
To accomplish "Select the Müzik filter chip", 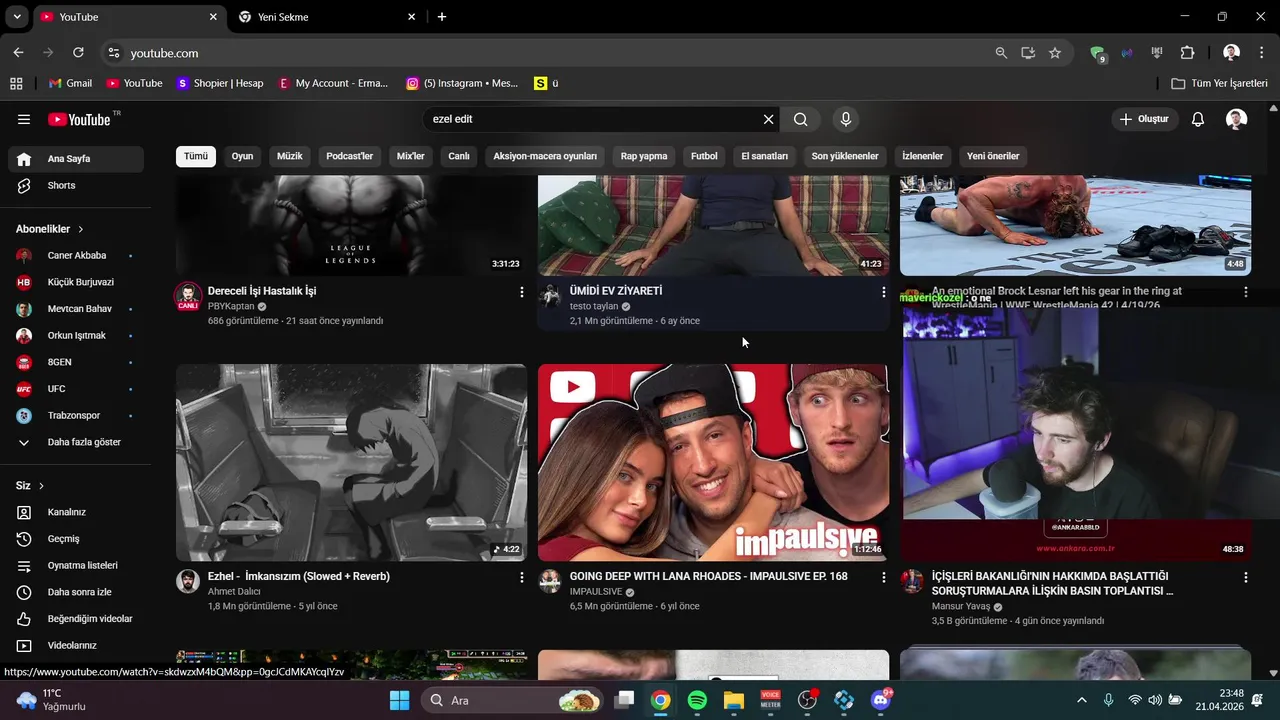I will 290,156.
